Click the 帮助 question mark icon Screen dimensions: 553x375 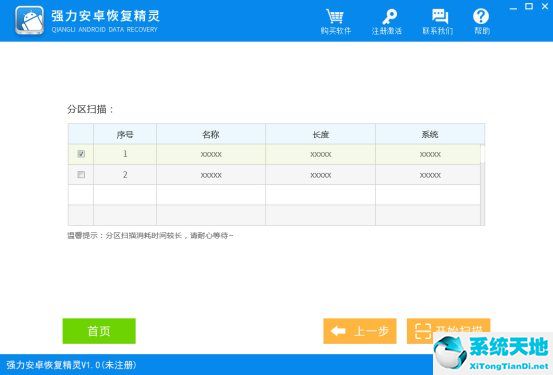tap(481, 22)
